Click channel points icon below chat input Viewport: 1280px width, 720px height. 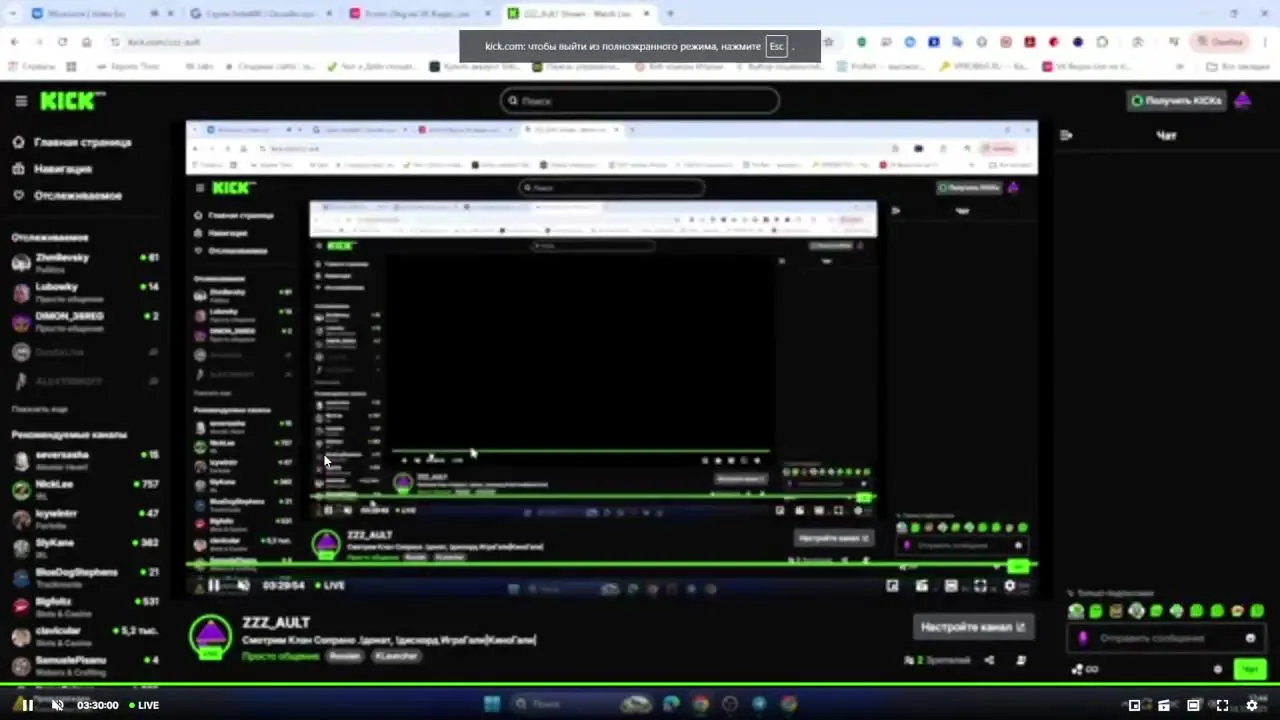[1084, 669]
